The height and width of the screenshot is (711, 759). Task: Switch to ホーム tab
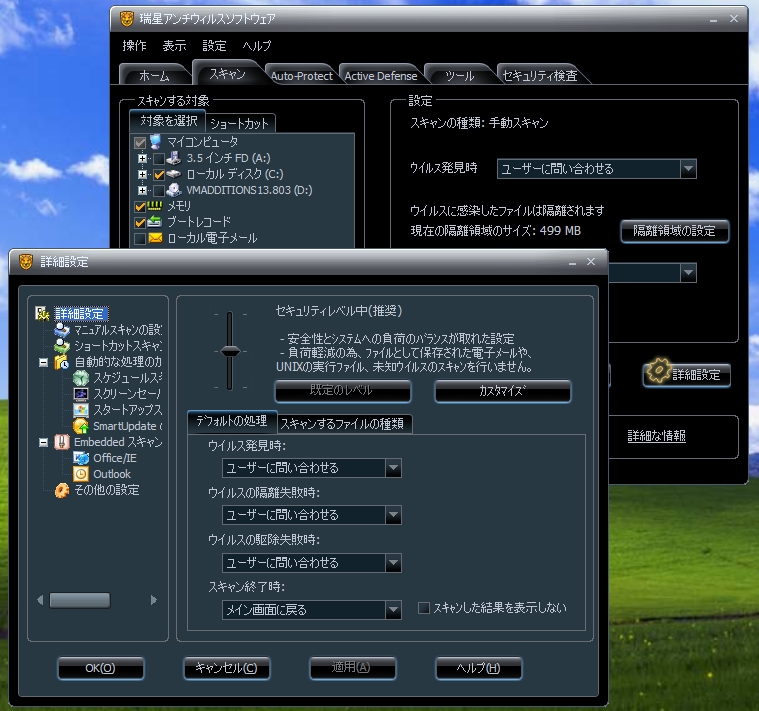click(154, 76)
